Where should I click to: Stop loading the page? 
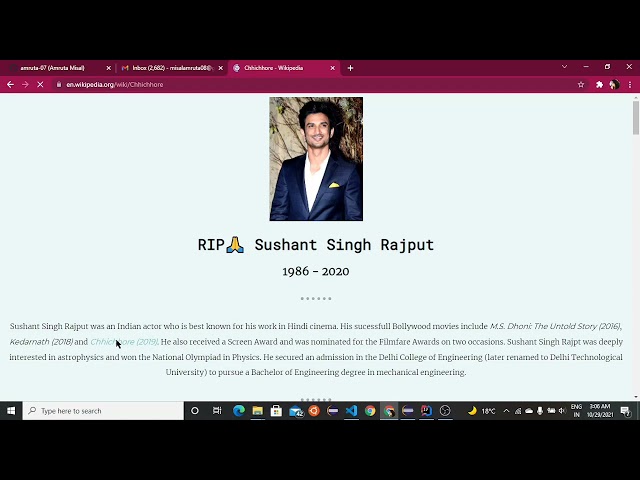coord(40,84)
